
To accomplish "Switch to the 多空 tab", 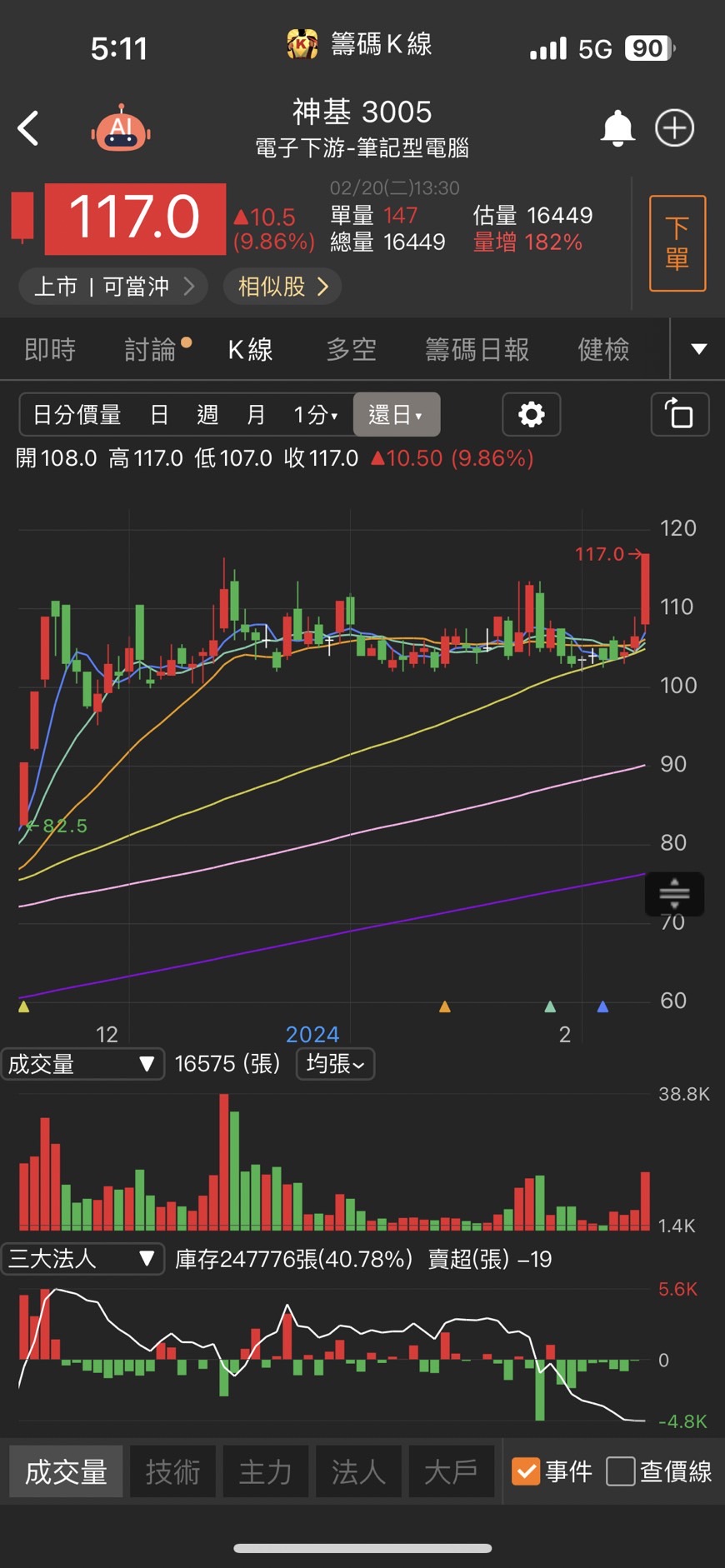I will coord(351,349).
